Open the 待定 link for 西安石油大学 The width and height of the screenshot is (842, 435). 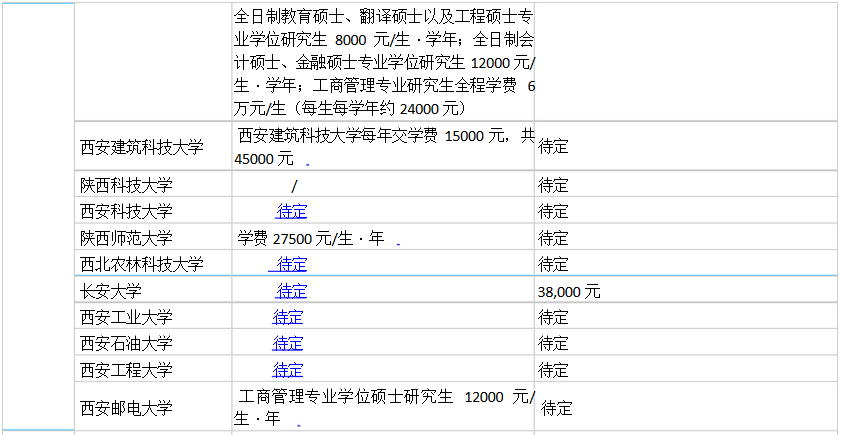287,343
